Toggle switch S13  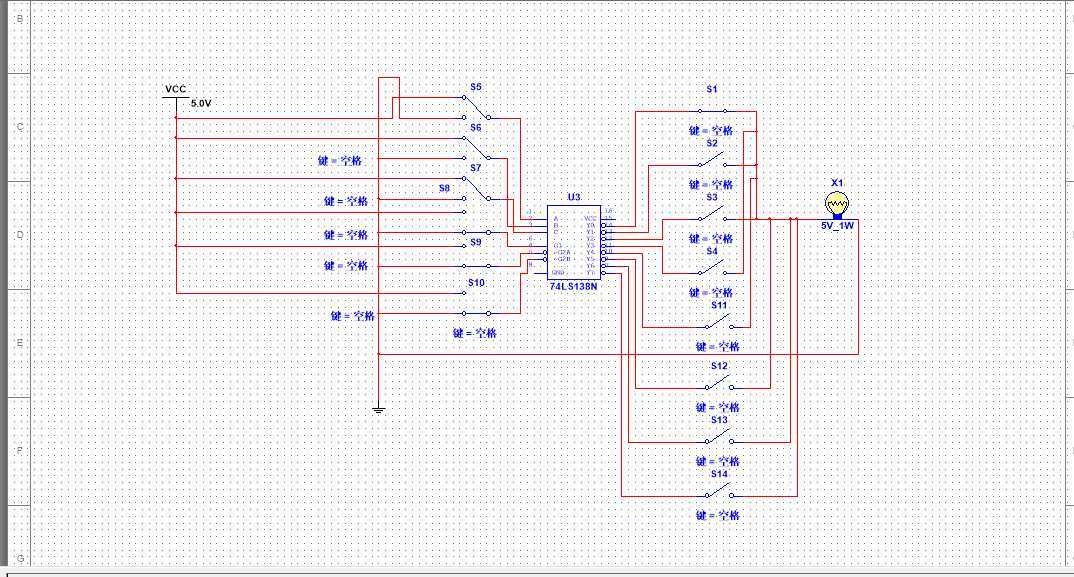(719, 437)
